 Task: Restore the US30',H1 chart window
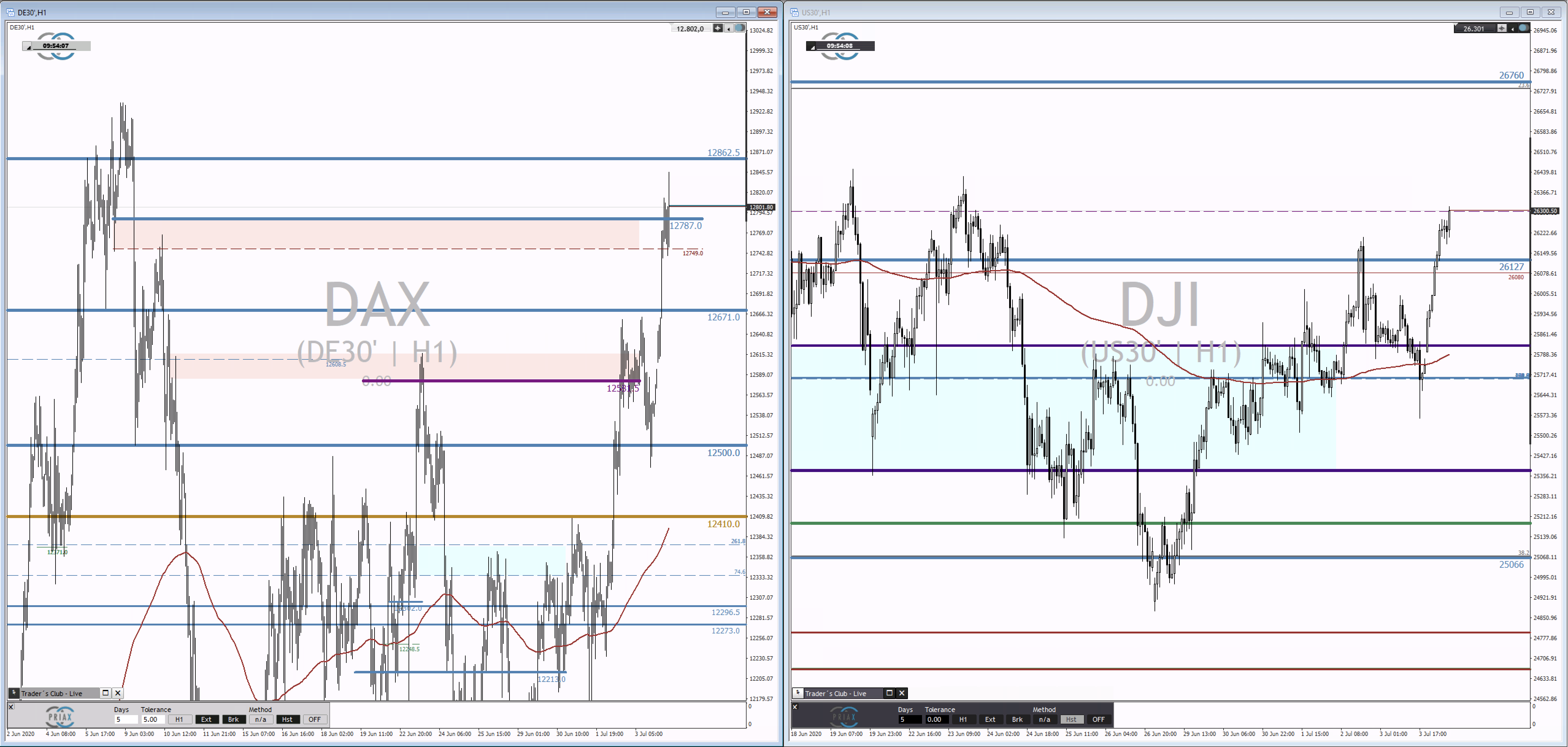coord(1530,12)
